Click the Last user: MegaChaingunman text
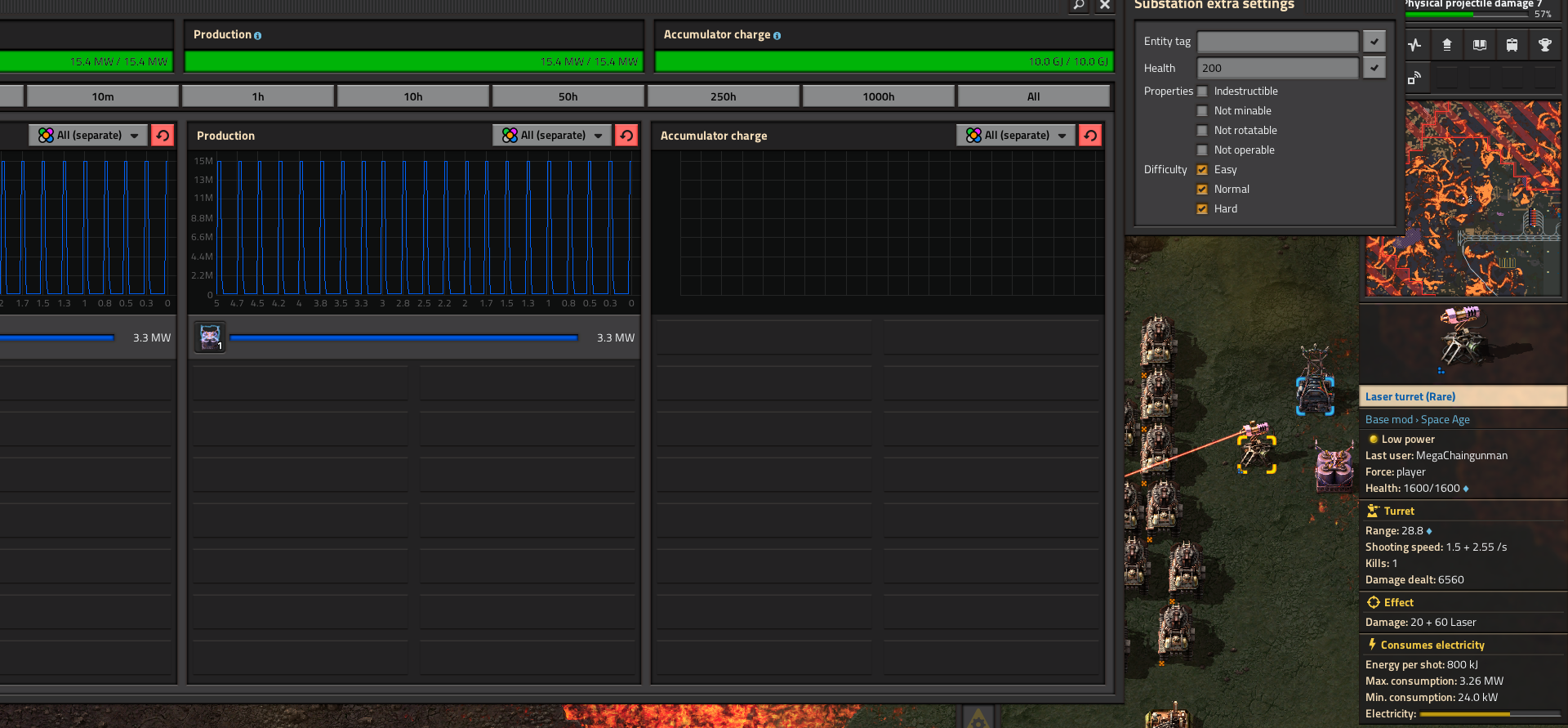This screenshot has height=728, width=1568. click(x=1437, y=455)
